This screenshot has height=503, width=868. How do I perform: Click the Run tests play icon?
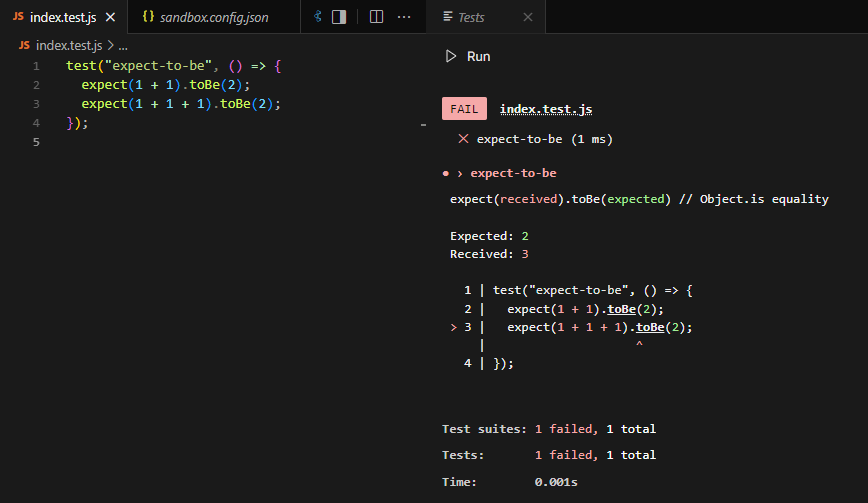point(451,57)
